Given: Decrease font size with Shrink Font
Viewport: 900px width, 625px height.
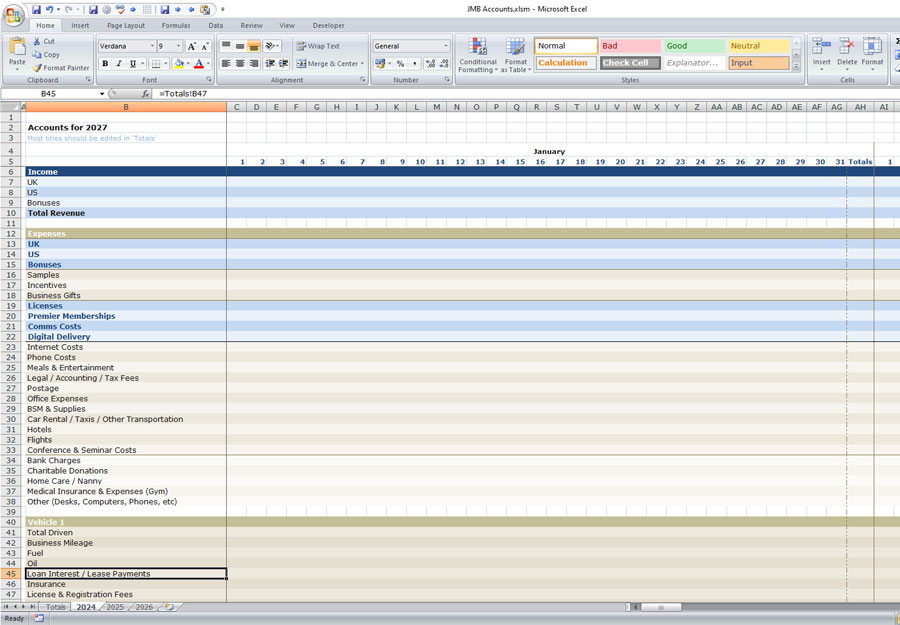Looking at the screenshot, I should [205, 46].
